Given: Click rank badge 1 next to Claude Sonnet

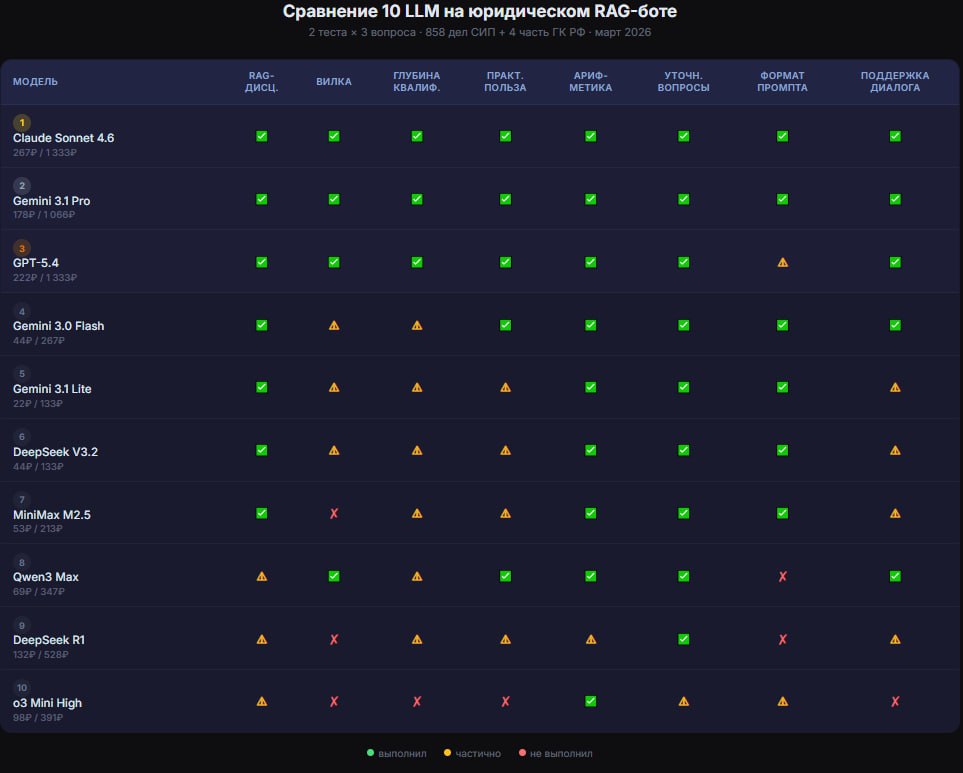Looking at the screenshot, I should 22,123.
